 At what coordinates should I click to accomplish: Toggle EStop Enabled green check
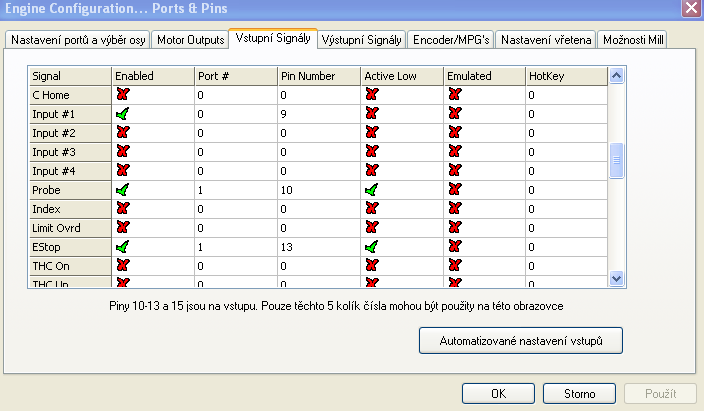(x=123, y=246)
